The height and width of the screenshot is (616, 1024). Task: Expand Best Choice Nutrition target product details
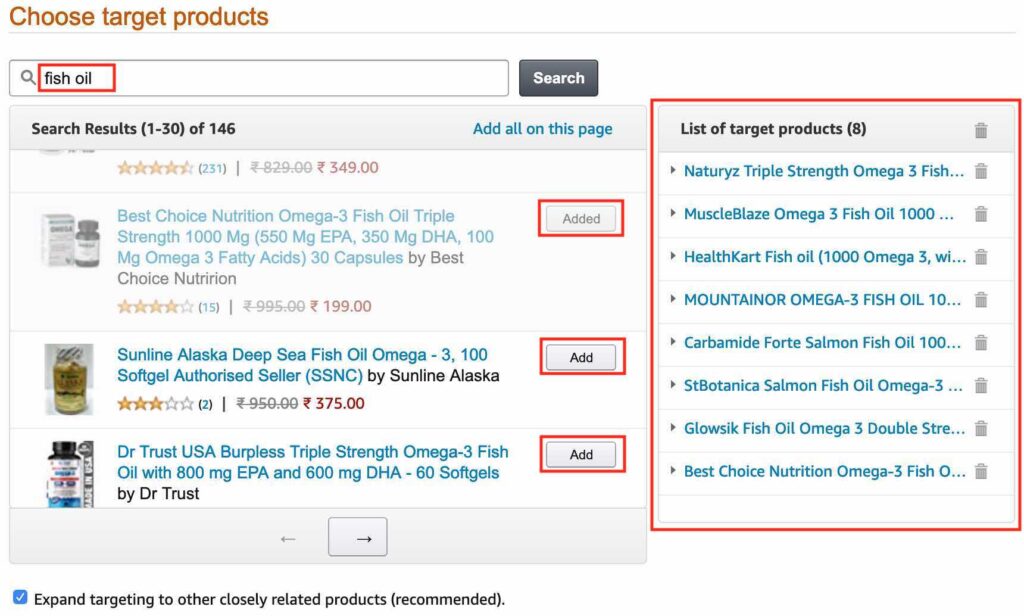pyautogui.click(x=672, y=471)
